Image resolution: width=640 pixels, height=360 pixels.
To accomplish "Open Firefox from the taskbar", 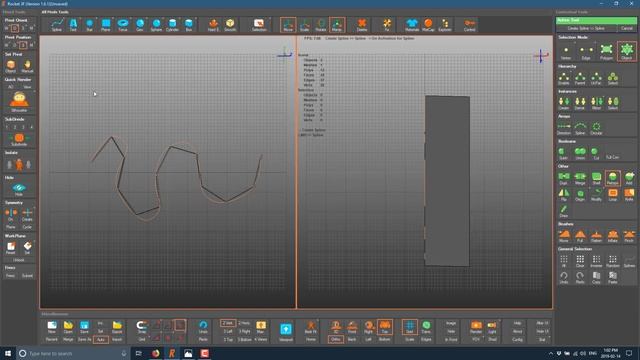I will [156, 353].
